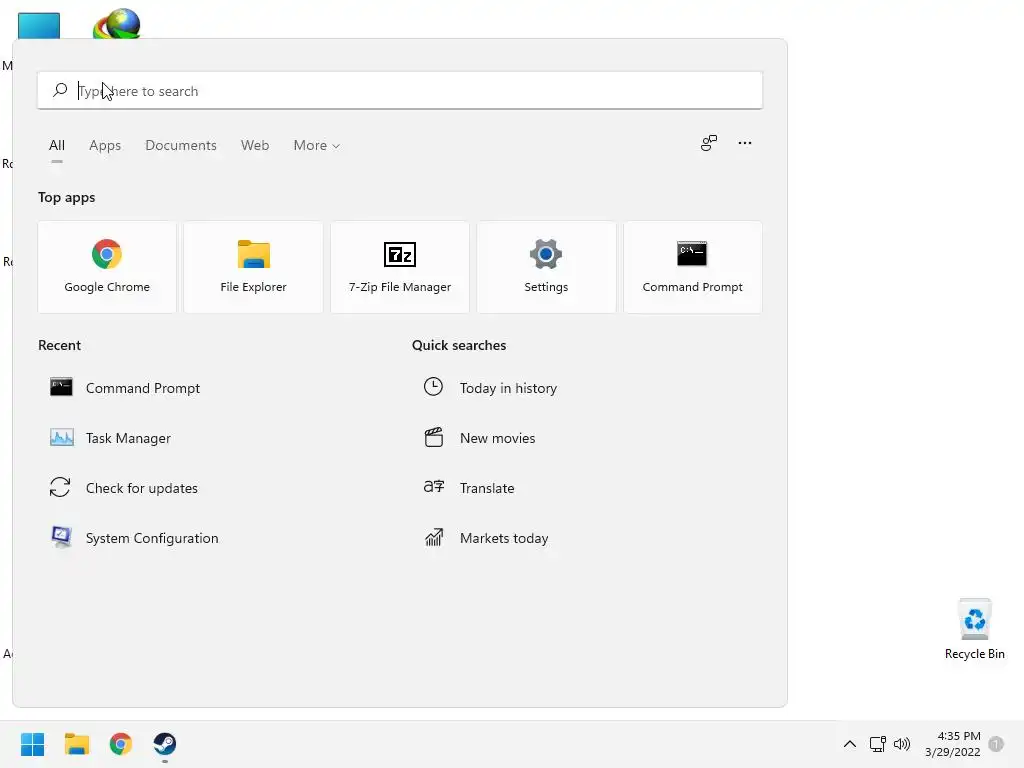Open the notification badge in taskbar corner
Image resolution: width=1024 pixels, height=768 pixels.
click(996, 744)
